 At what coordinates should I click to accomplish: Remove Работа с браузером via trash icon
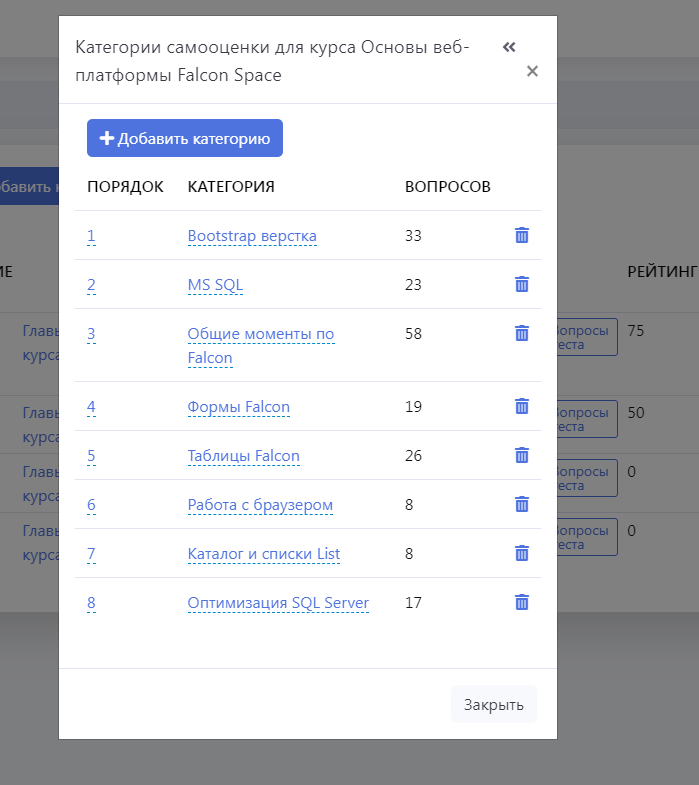521,505
